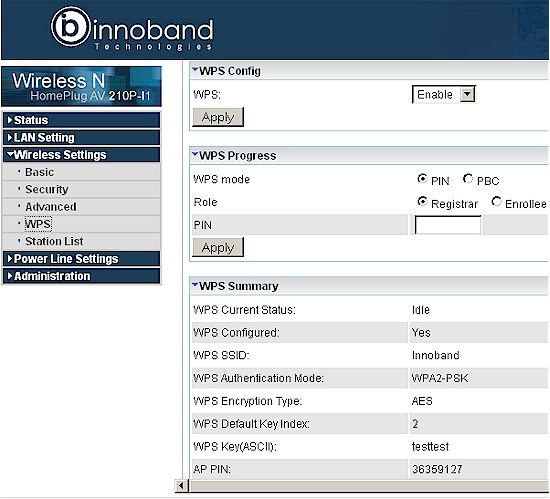Click the AP PIN label
The image size is (550, 499).
(212, 469)
